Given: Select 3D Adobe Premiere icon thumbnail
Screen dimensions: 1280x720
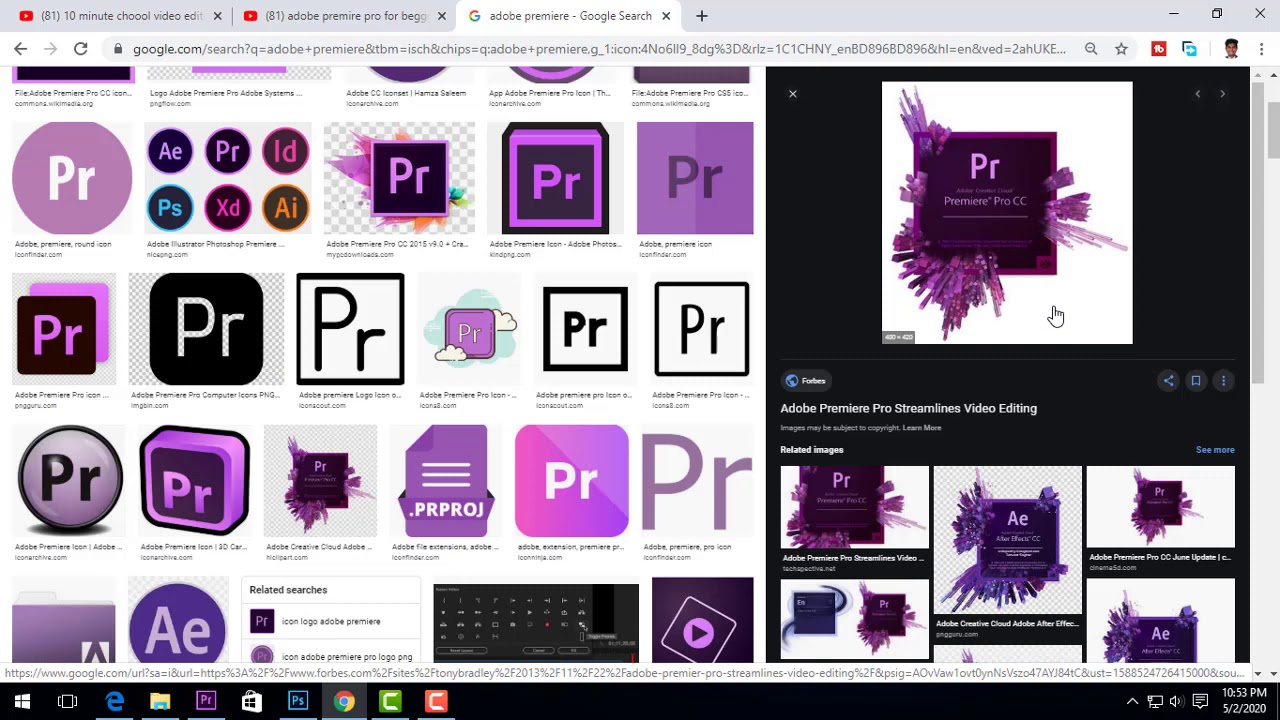Looking at the screenshot, I should (195, 481).
